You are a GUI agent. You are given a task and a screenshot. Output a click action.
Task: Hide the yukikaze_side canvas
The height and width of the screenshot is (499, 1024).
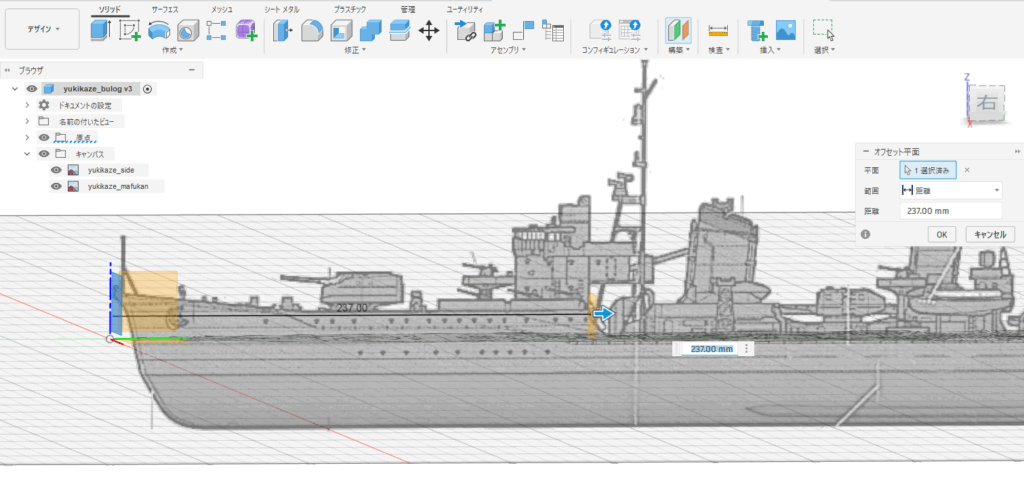click(56, 170)
